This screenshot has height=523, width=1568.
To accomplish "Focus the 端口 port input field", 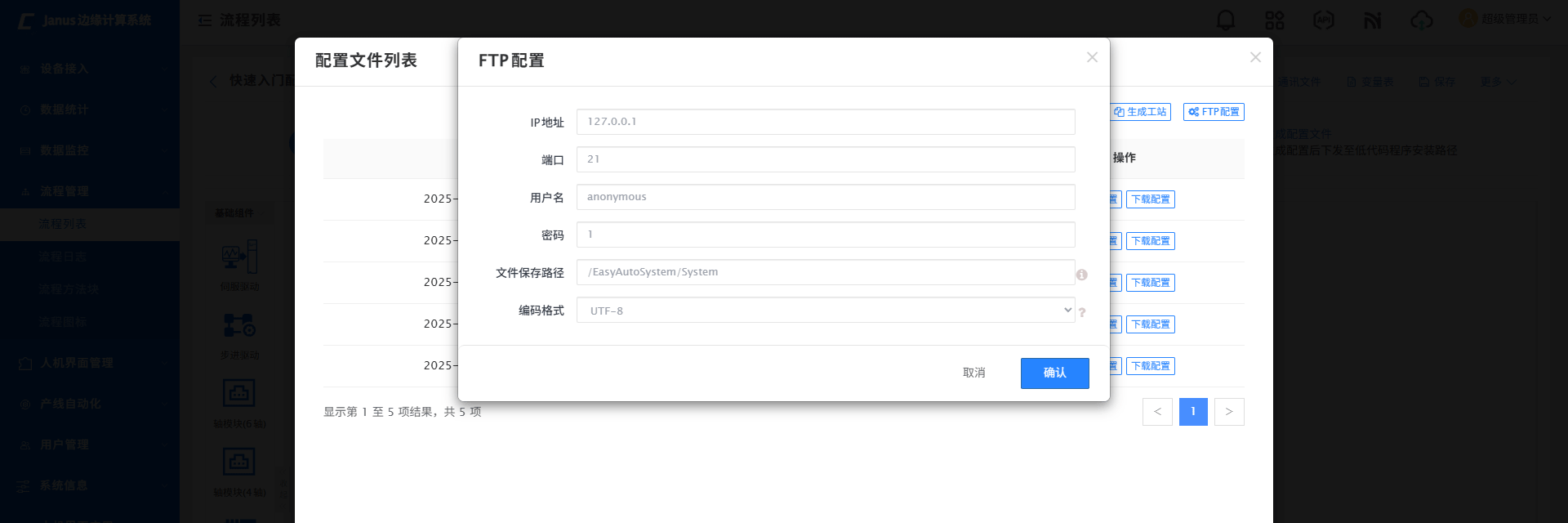I will pos(825,159).
